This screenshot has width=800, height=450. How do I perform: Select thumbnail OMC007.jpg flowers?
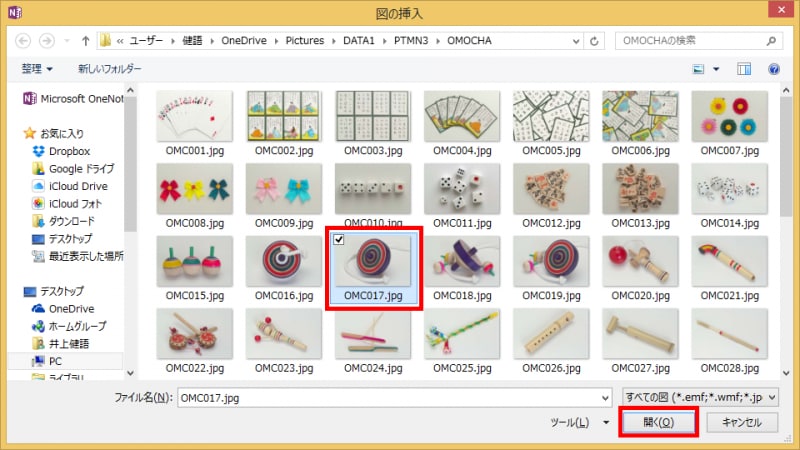(x=730, y=116)
